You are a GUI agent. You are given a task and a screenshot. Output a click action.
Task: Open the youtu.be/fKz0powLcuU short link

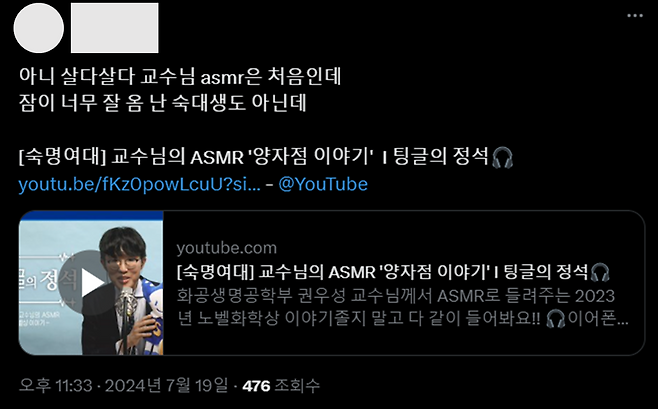pyautogui.click(x=139, y=184)
